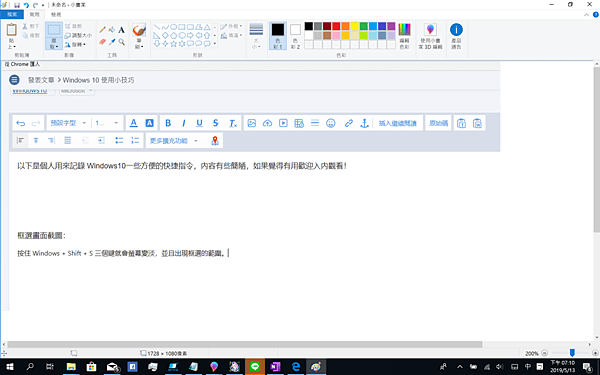This screenshot has height=375, width=600.
Task: Click the rectangular Select tool icon
Action: pos(54,30)
